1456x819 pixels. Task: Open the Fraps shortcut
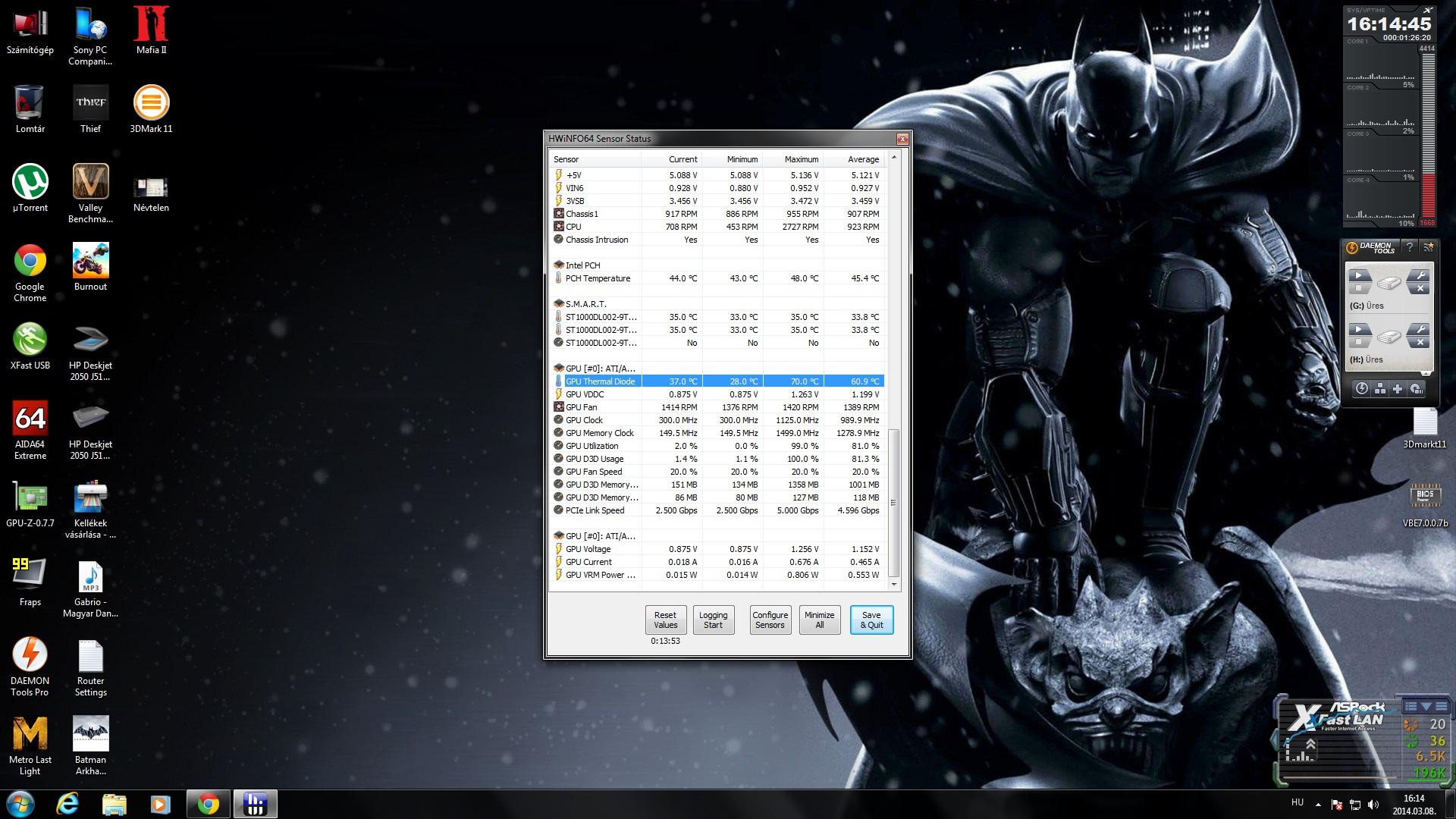pyautogui.click(x=30, y=582)
